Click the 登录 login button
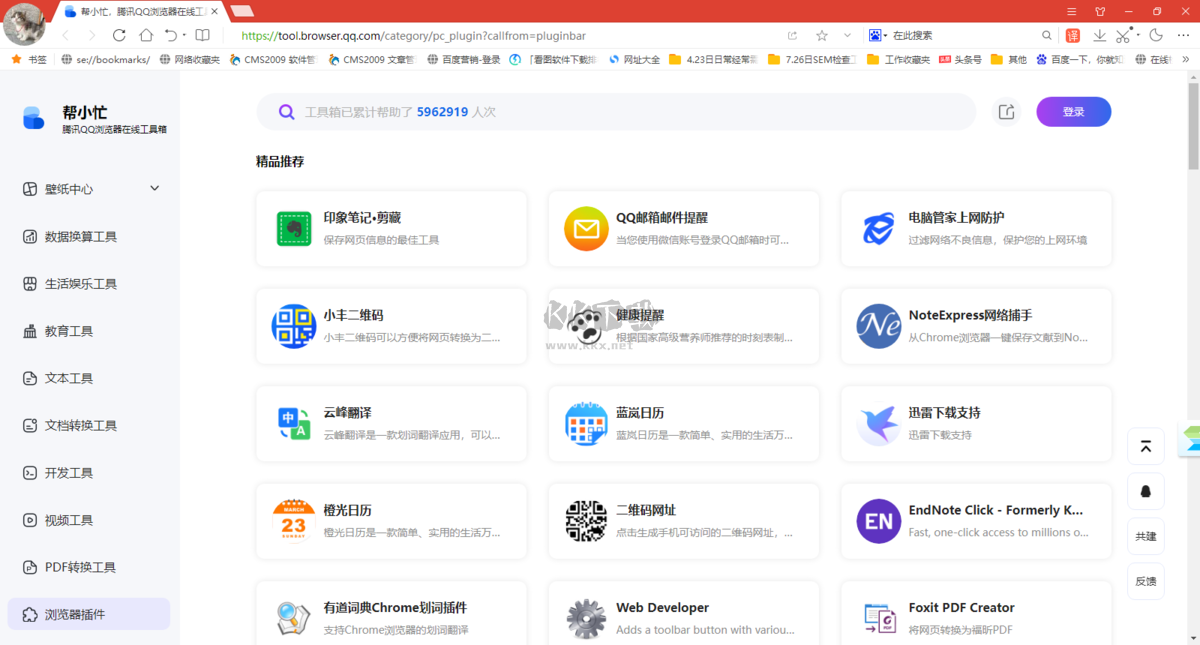Viewport: 1200px width, 645px height. [1073, 111]
